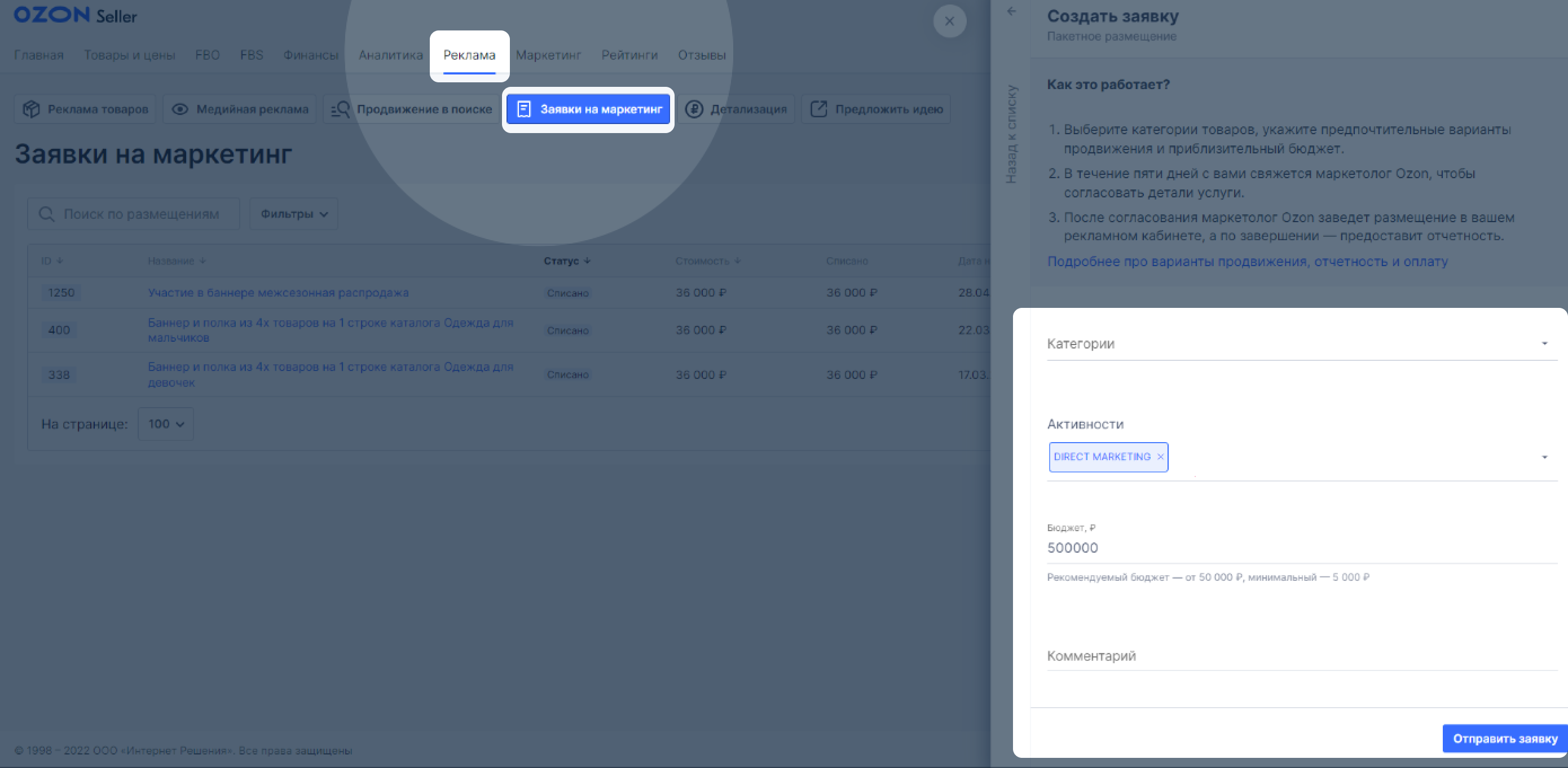Click the Бюджет field with 500000

[1301, 548]
